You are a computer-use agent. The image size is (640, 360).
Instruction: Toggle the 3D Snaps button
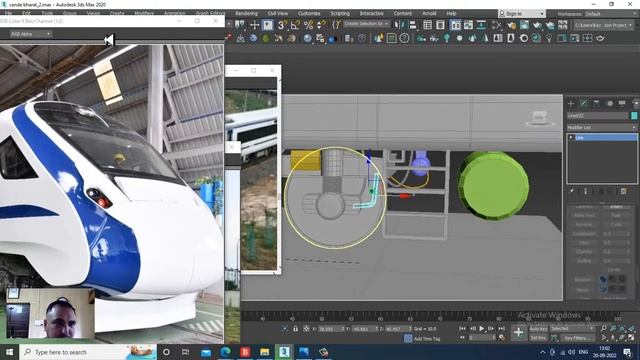[x=282, y=25]
